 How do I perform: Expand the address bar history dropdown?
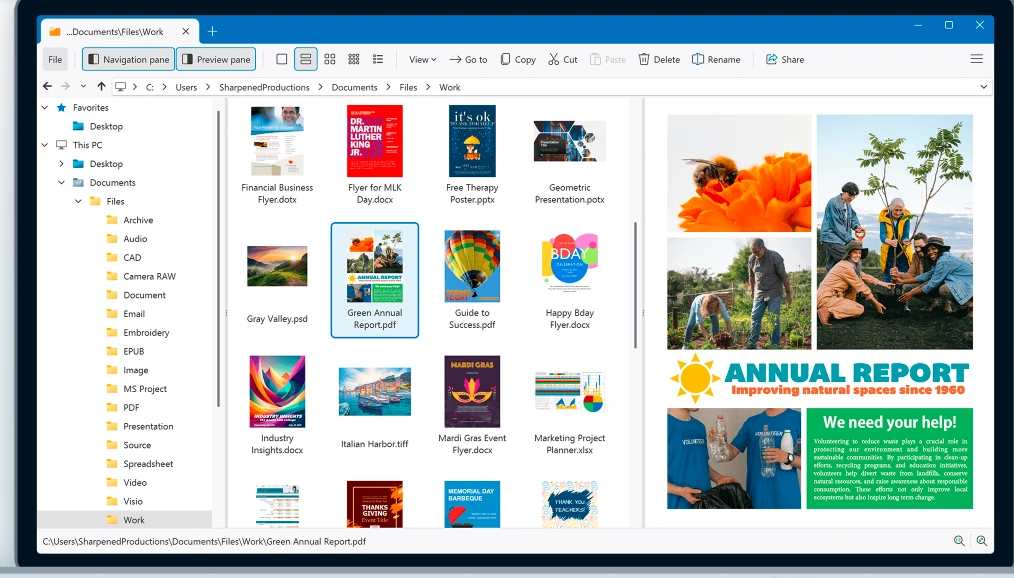(984, 87)
